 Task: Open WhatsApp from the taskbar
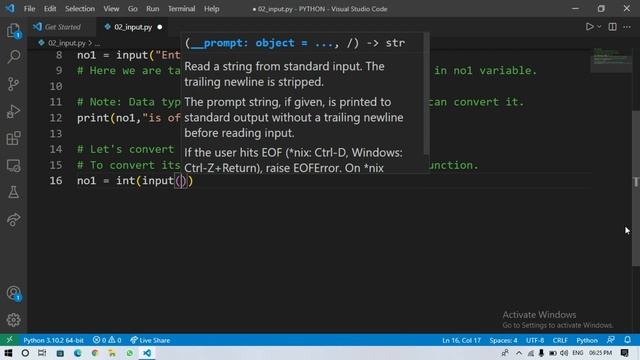(129, 353)
